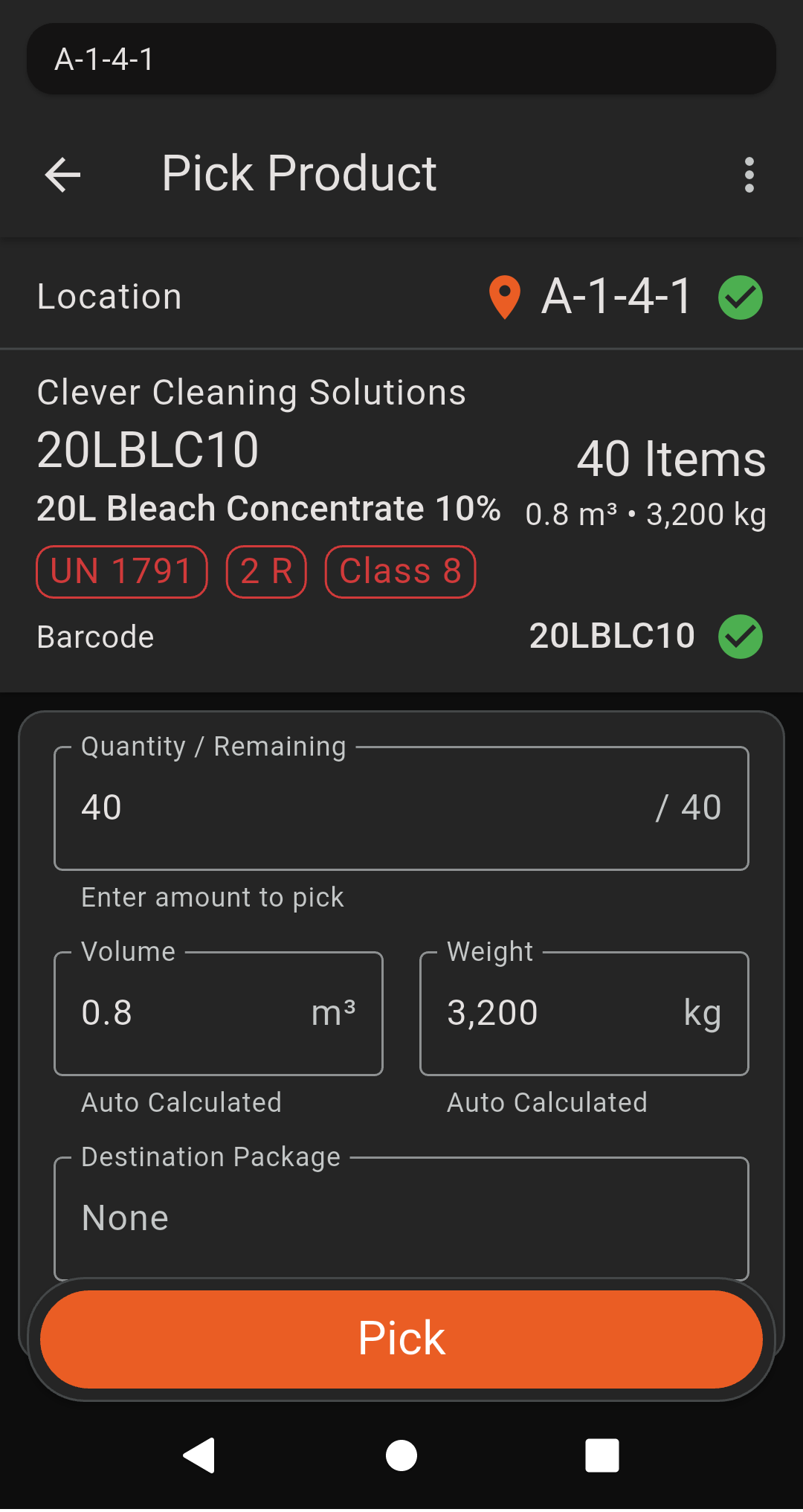This screenshot has height=1512, width=803.
Task: Tap the Class 8 hazard tag
Action: [400, 572]
